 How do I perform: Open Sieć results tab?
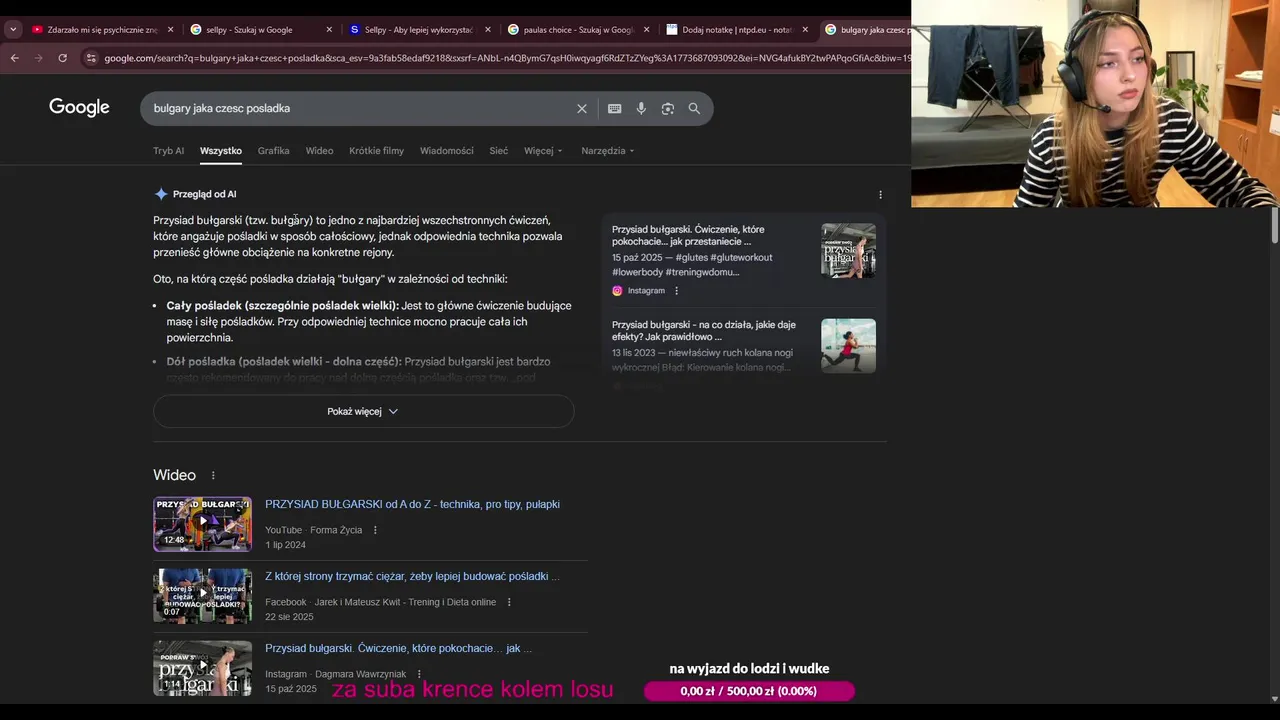tap(498, 151)
